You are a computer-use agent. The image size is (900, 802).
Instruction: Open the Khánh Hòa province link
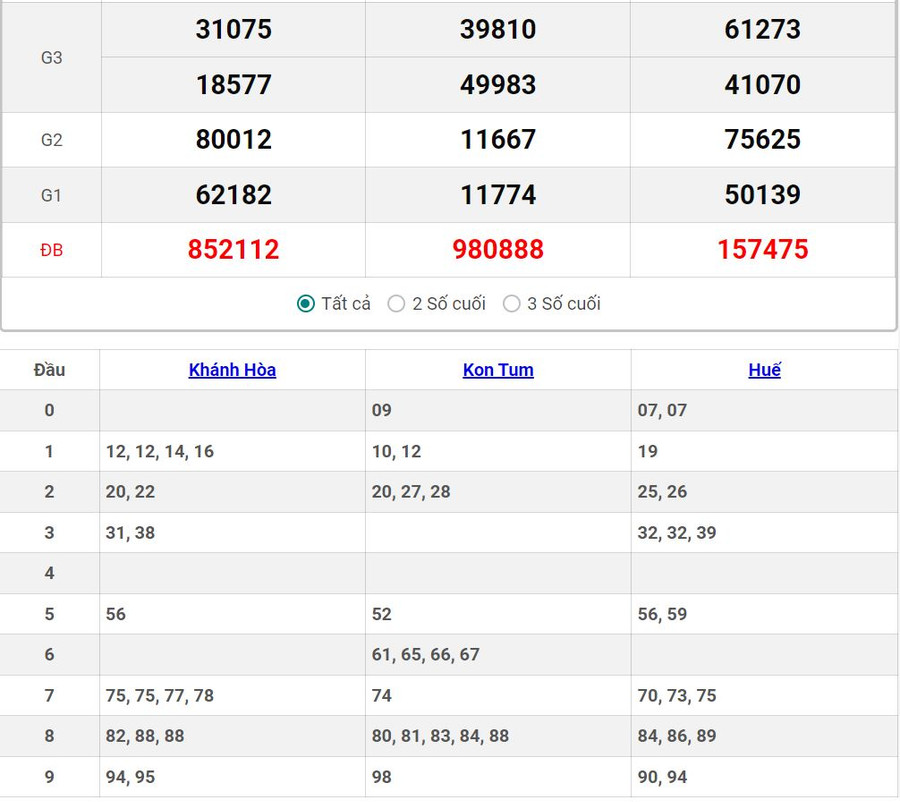pyautogui.click(x=232, y=370)
